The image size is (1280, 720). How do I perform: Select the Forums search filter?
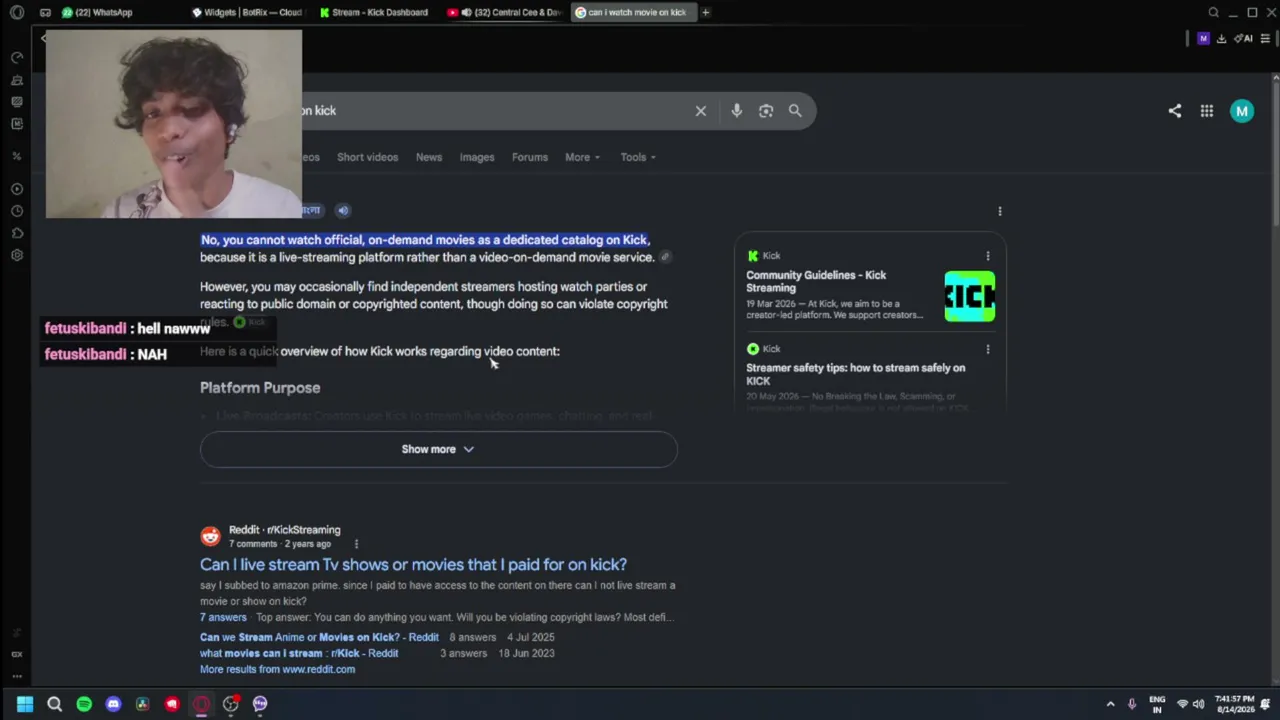tap(530, 157)
